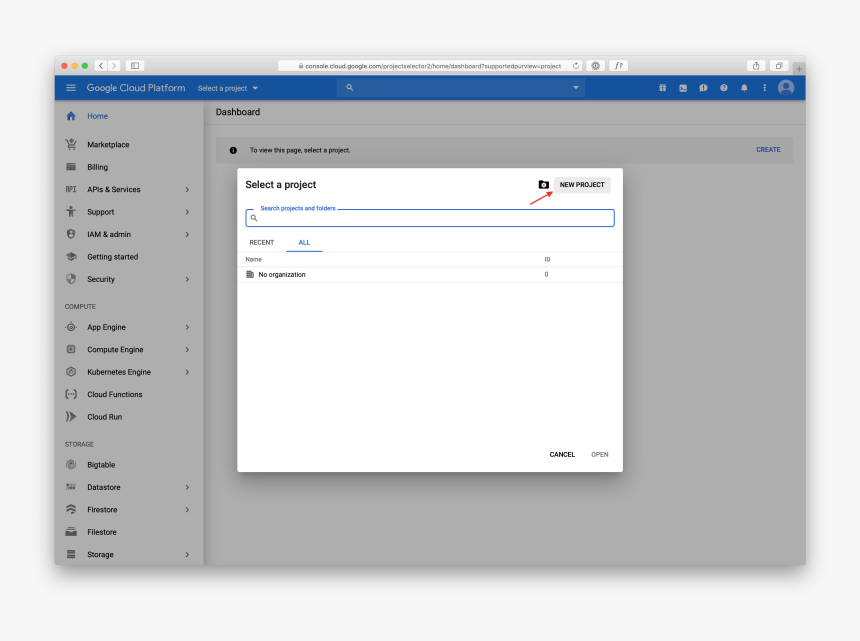Viewport: 860px width, 641px height.
Task: Open the Select a project dropdown
Action: pos(228,88)
